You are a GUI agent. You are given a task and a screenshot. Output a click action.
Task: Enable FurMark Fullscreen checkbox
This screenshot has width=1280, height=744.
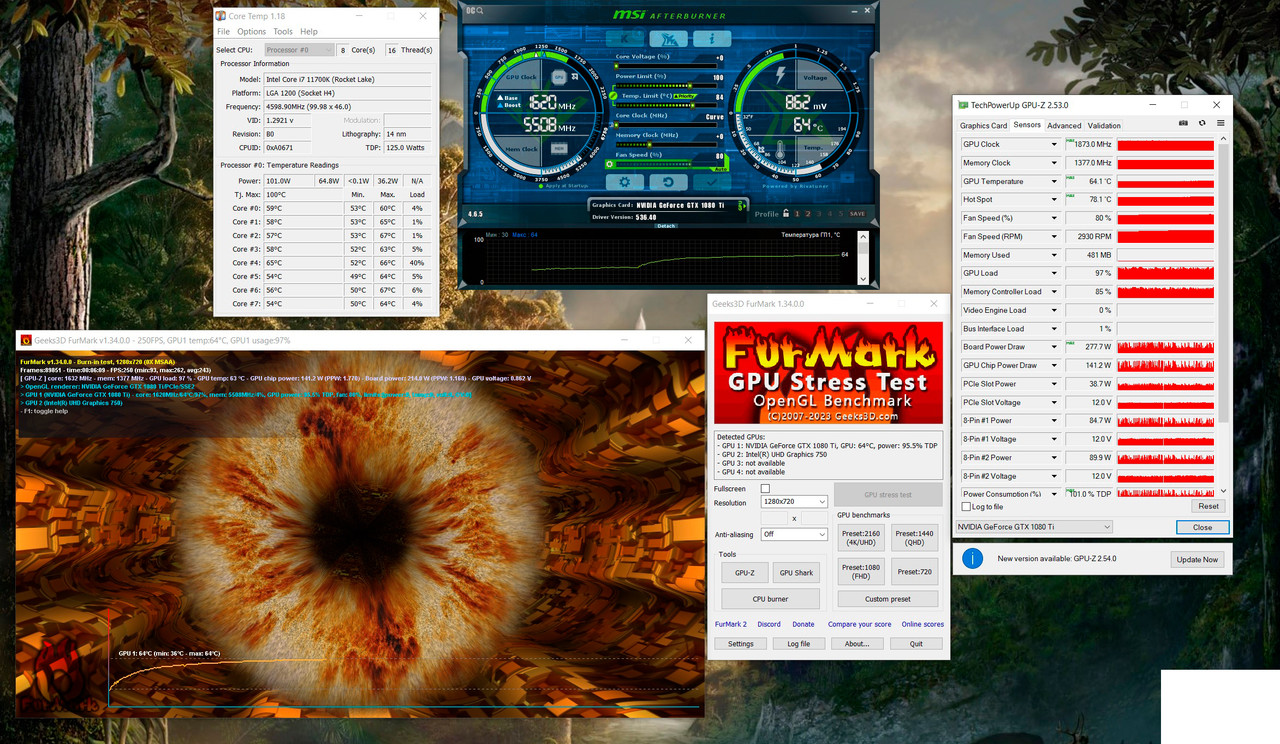coord(765,489)
